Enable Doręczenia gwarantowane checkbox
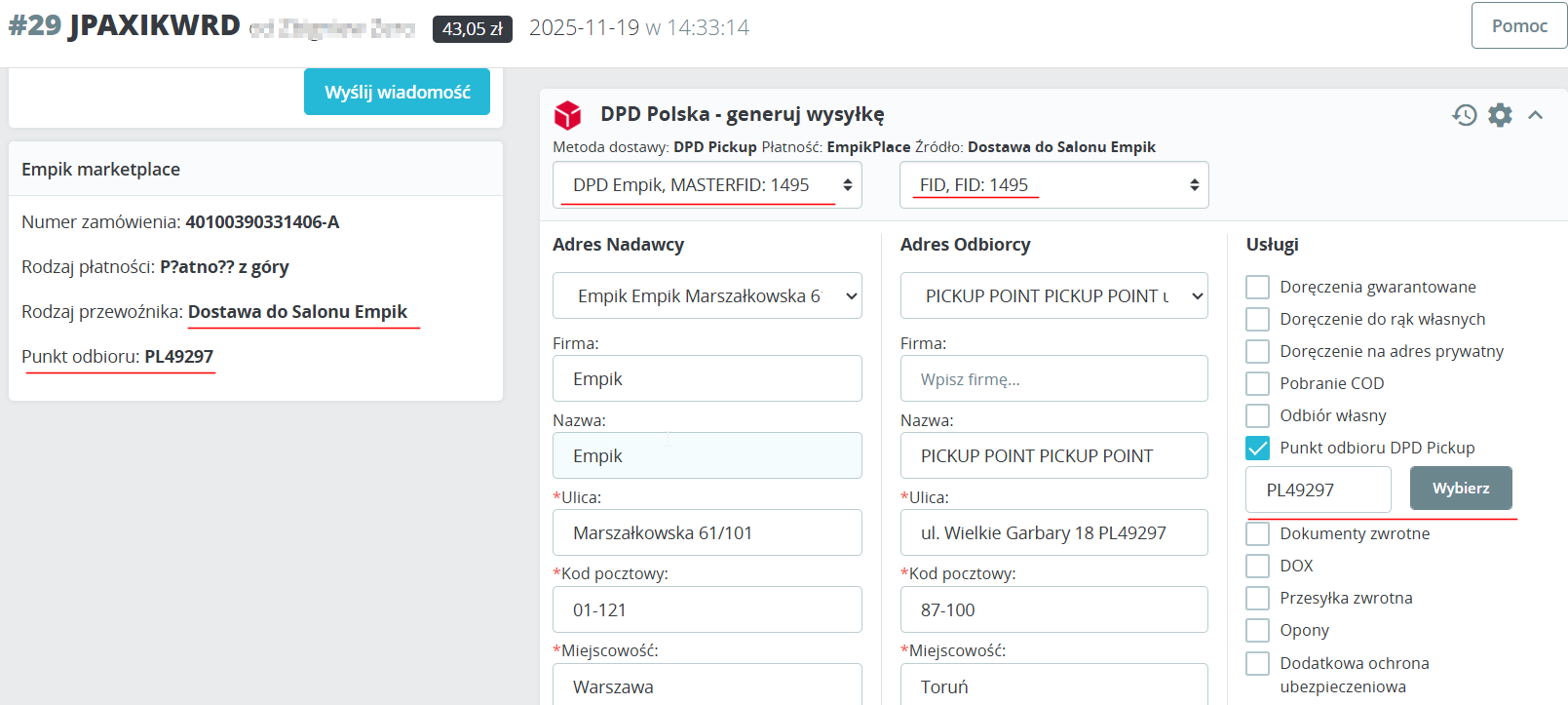 (1258, 287)
